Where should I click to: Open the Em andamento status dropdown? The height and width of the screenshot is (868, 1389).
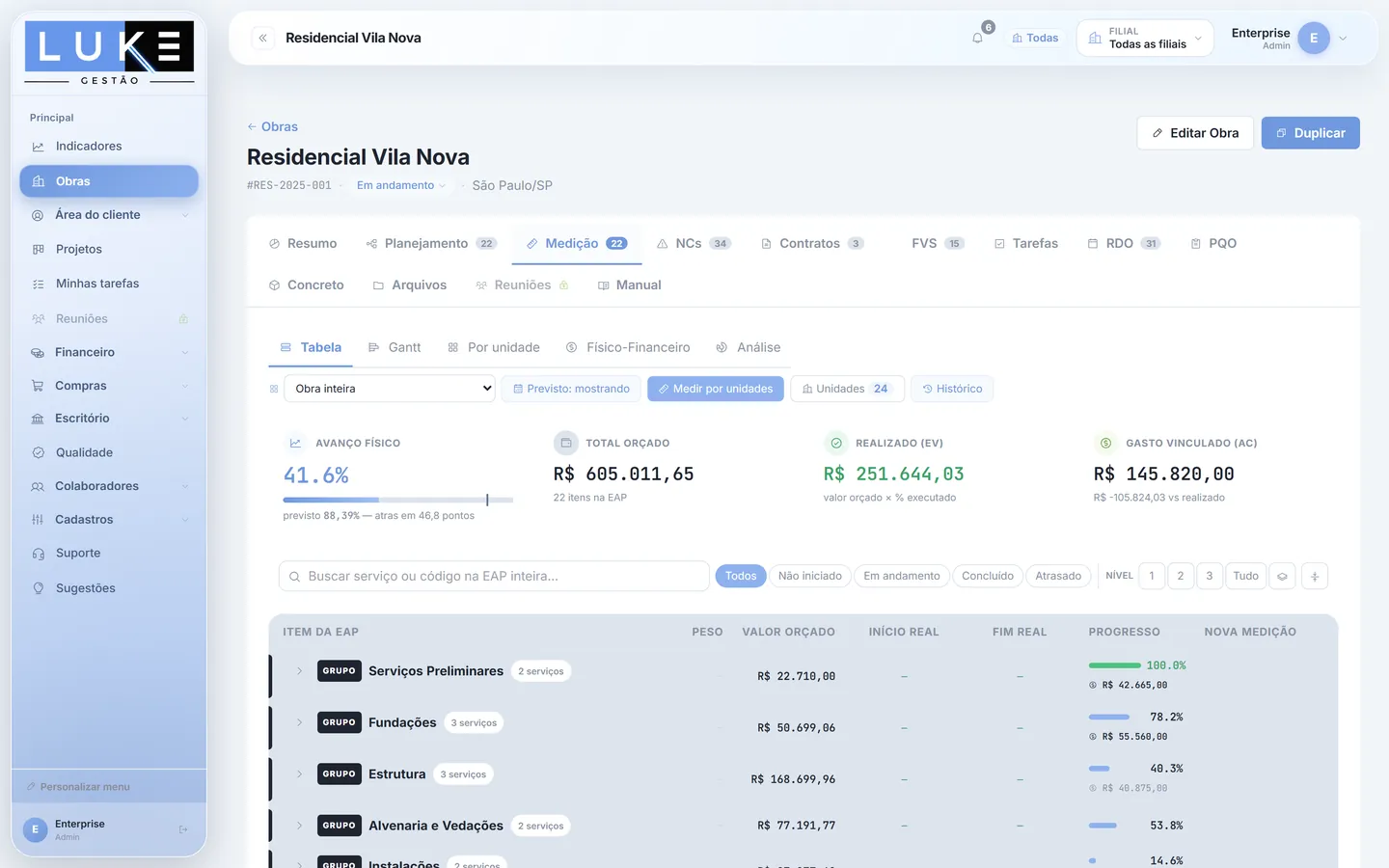[x=401, y=185]
